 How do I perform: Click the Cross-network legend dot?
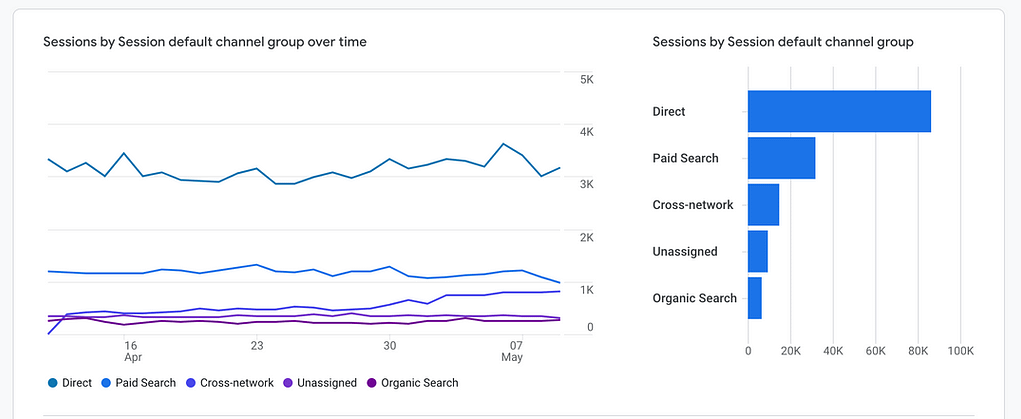(191, 383)
